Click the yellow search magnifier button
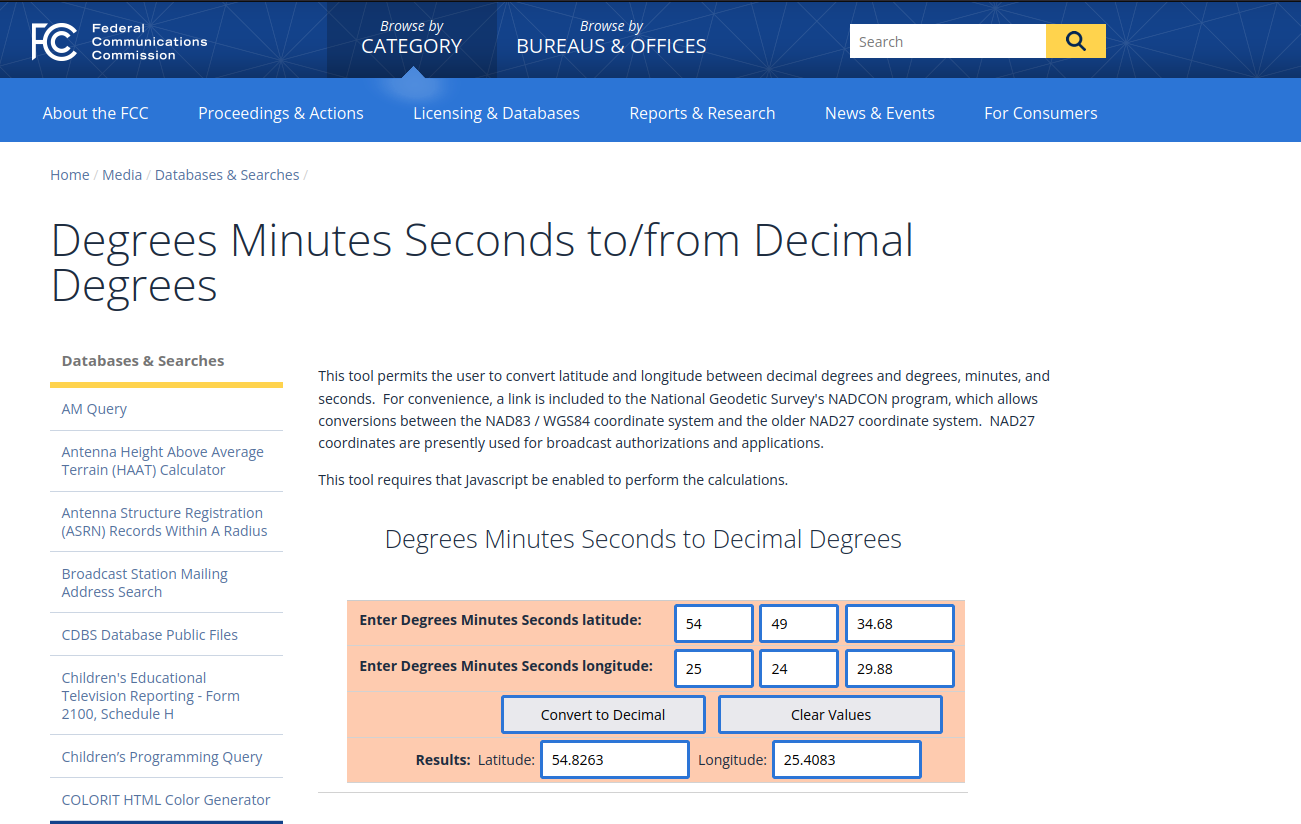Image resolution: width=1301 pixels, height=824 pixels. point(1076,41)
